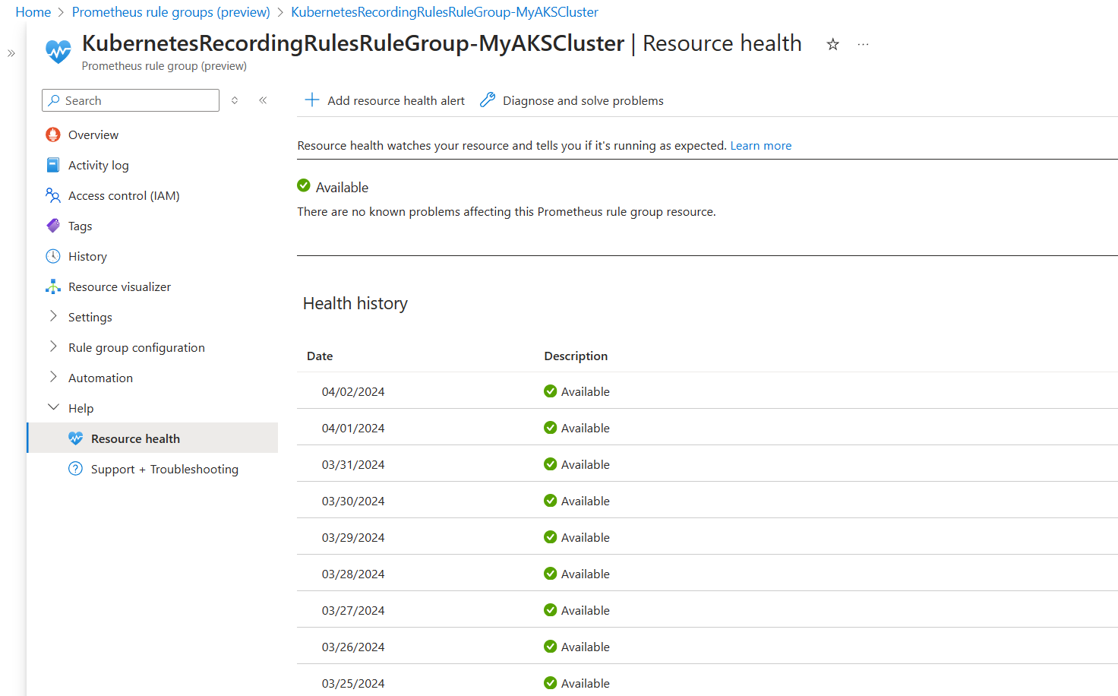Click the Resource health heart icon
This screenshot has width=1118, height=696.
pyautogui.click(x=74, y=438)
